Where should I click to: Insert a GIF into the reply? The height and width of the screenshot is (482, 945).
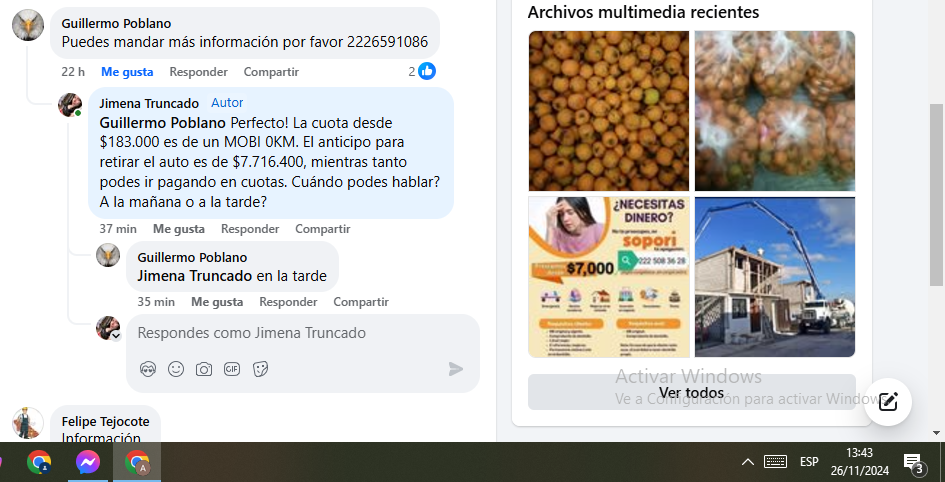[232, 369]
